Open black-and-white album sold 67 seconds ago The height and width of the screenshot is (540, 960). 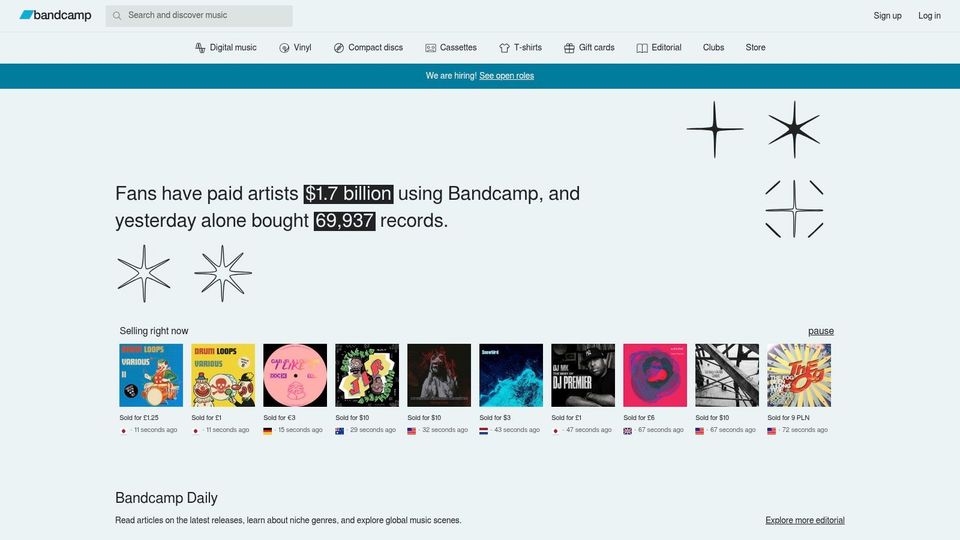click(727, 375)
